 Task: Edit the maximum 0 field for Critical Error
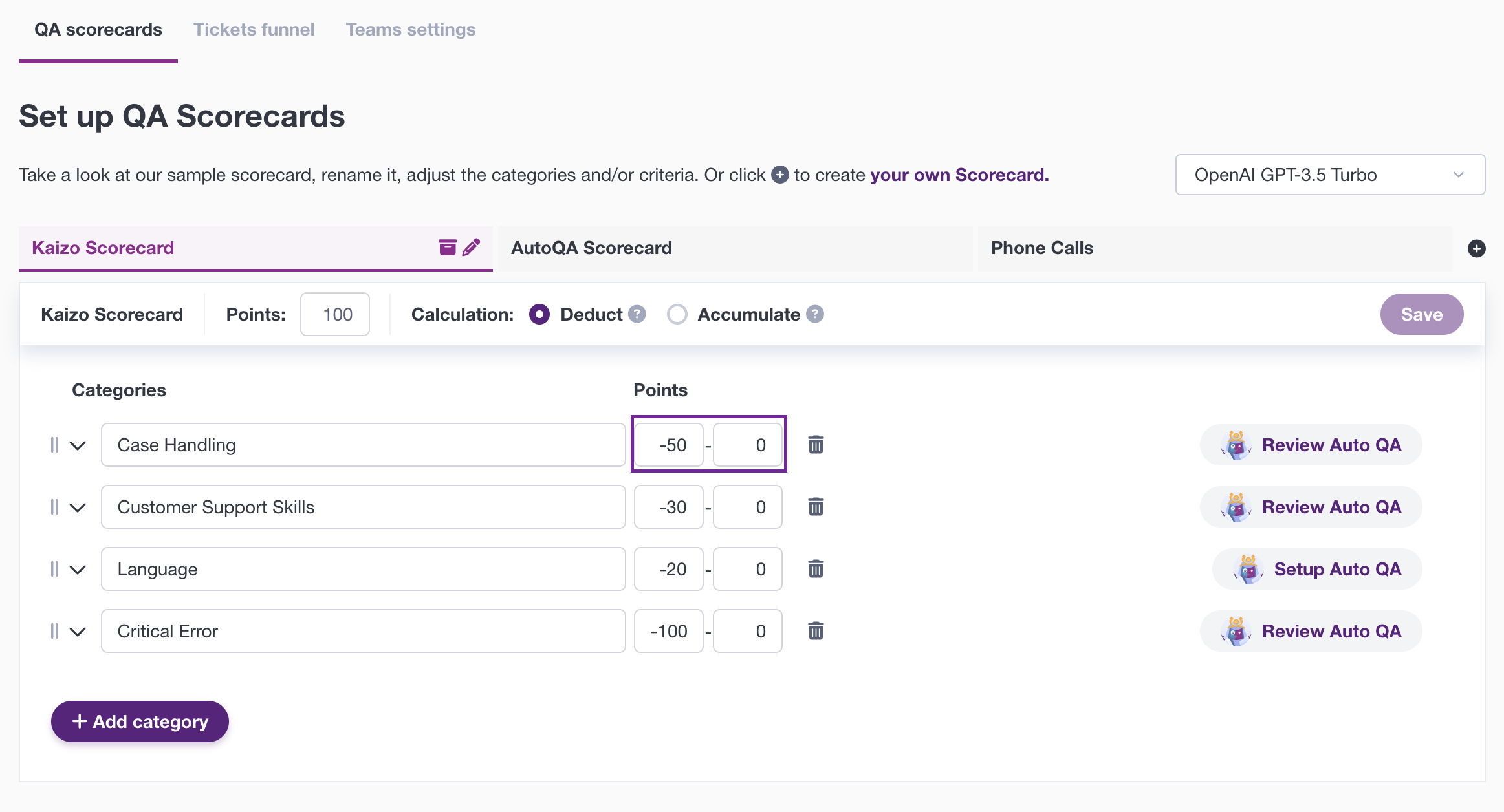click(748, 631)
